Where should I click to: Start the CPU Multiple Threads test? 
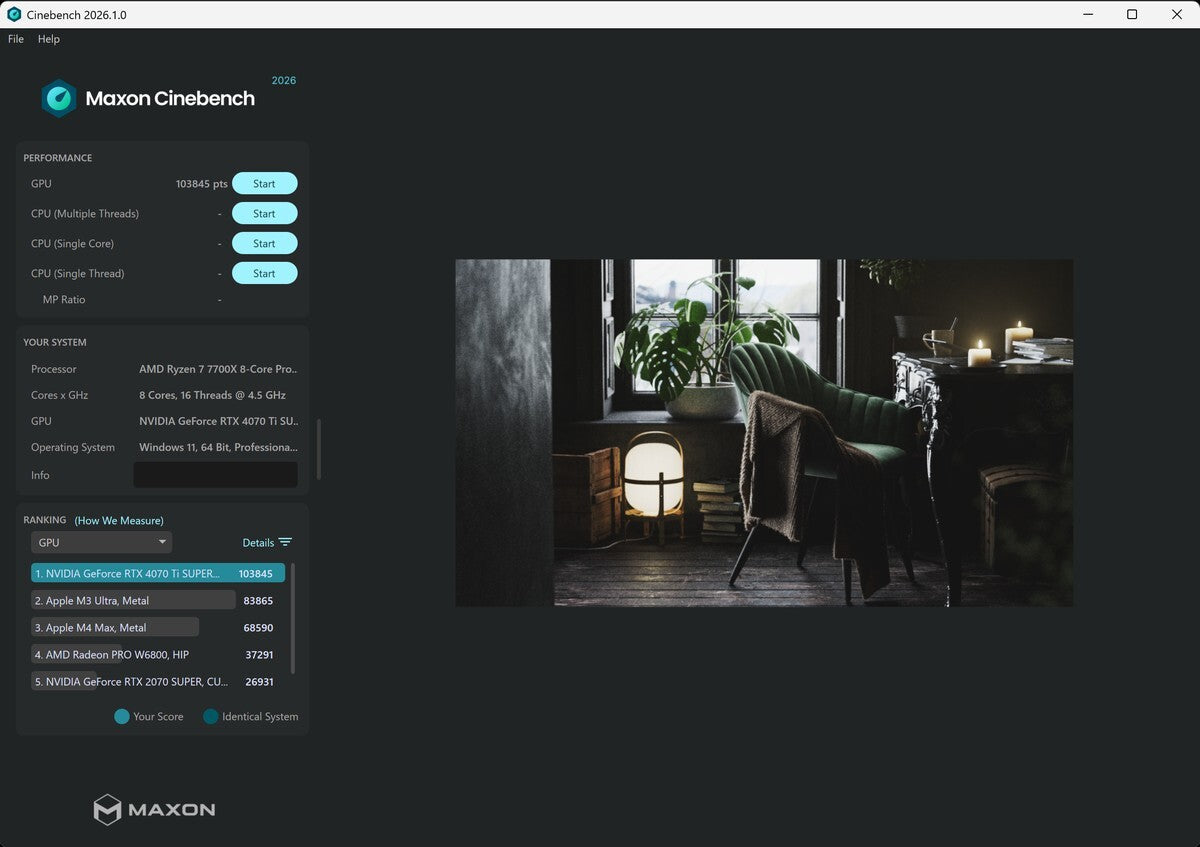(264, 213)
